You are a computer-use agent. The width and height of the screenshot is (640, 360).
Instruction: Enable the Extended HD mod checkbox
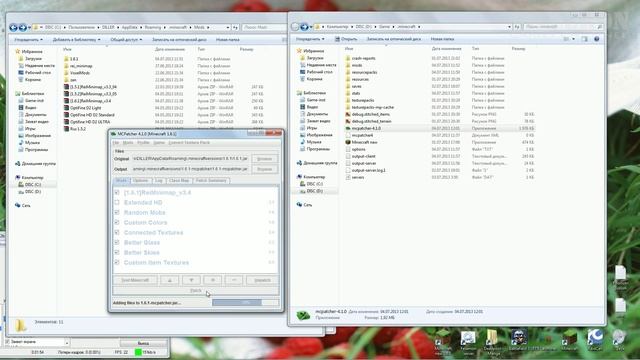click(x=117, y=202)
